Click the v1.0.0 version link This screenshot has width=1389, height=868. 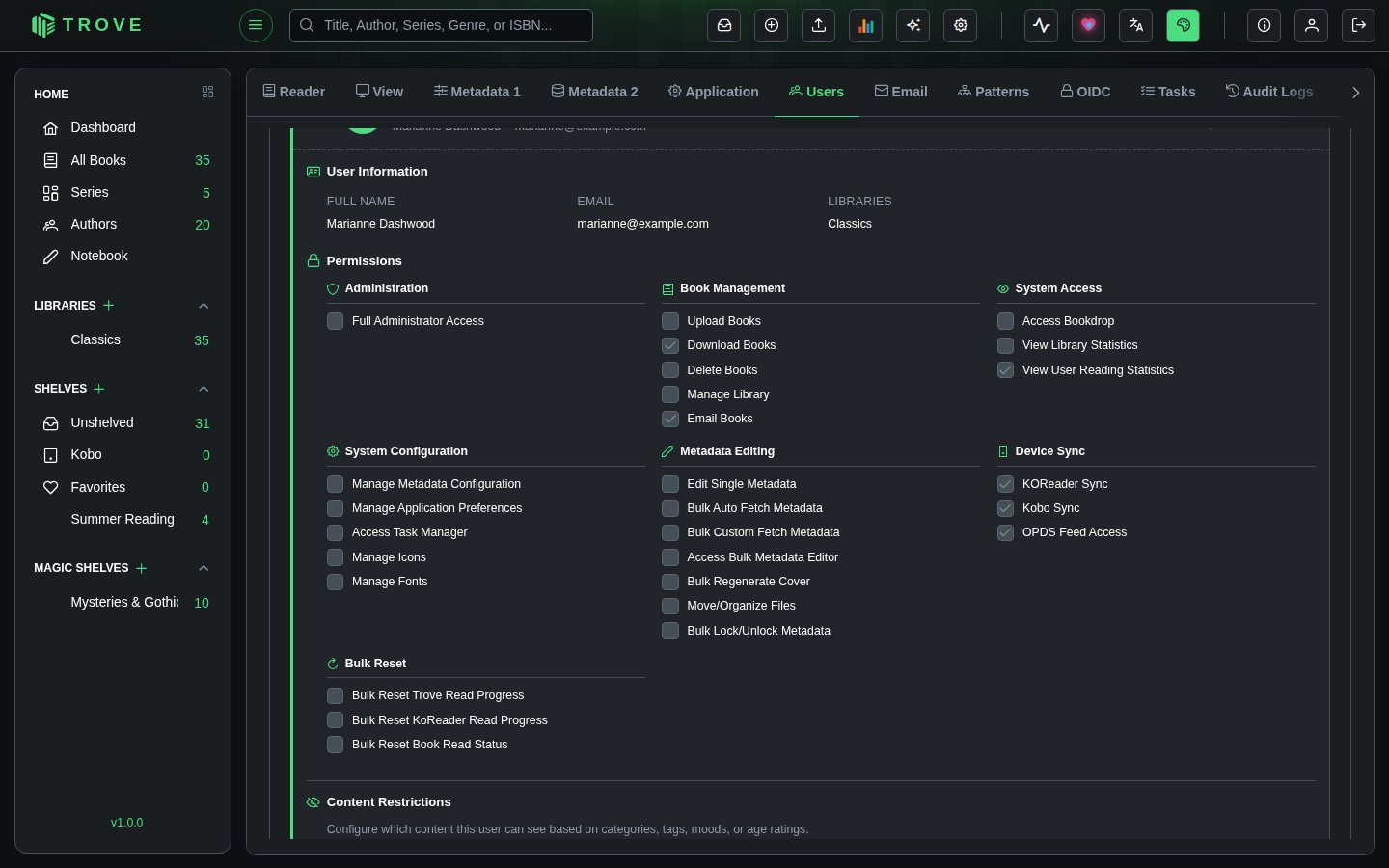point(126,823)
